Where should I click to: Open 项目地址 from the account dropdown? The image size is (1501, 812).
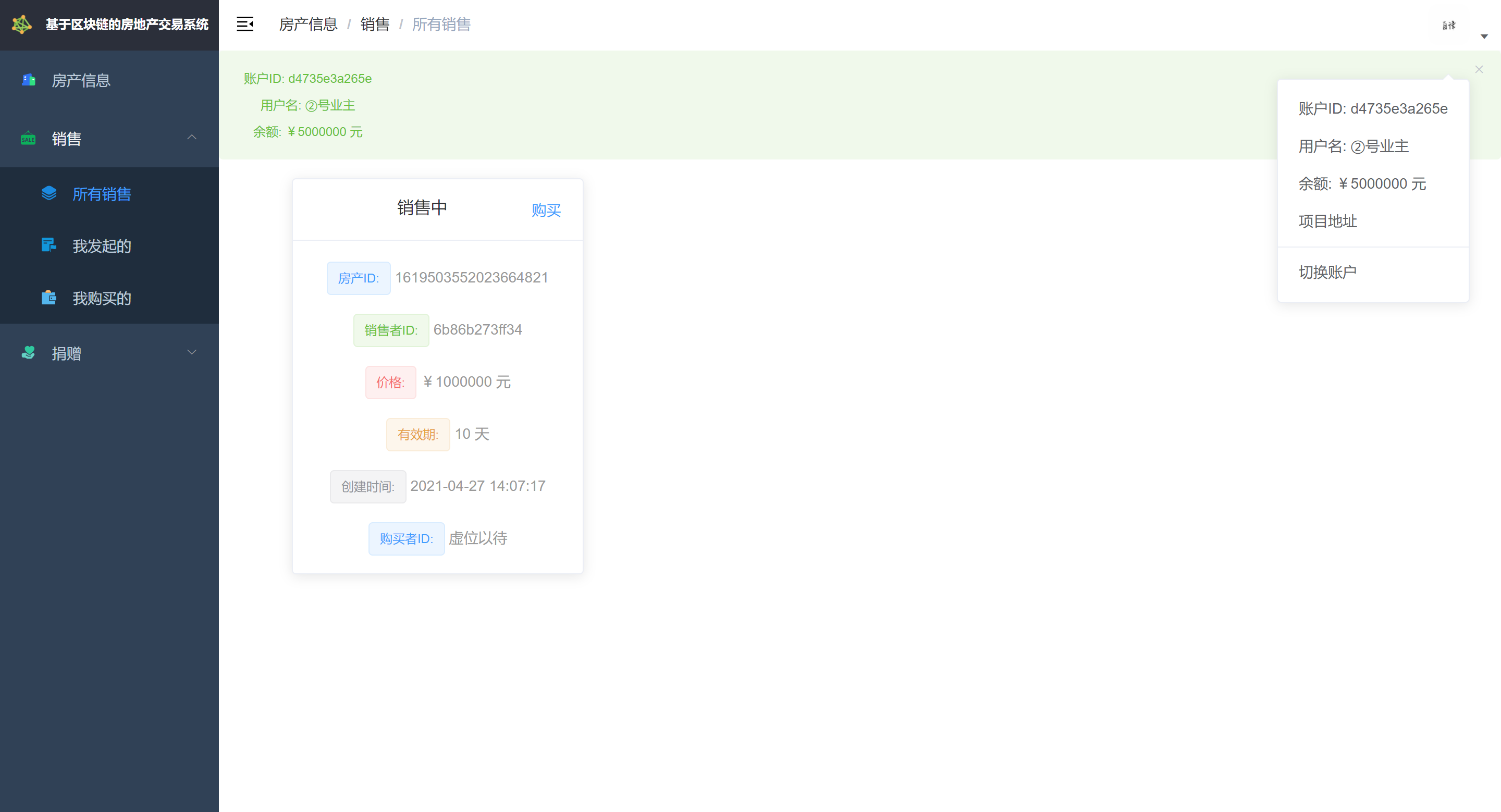[x=1327, y=222]
